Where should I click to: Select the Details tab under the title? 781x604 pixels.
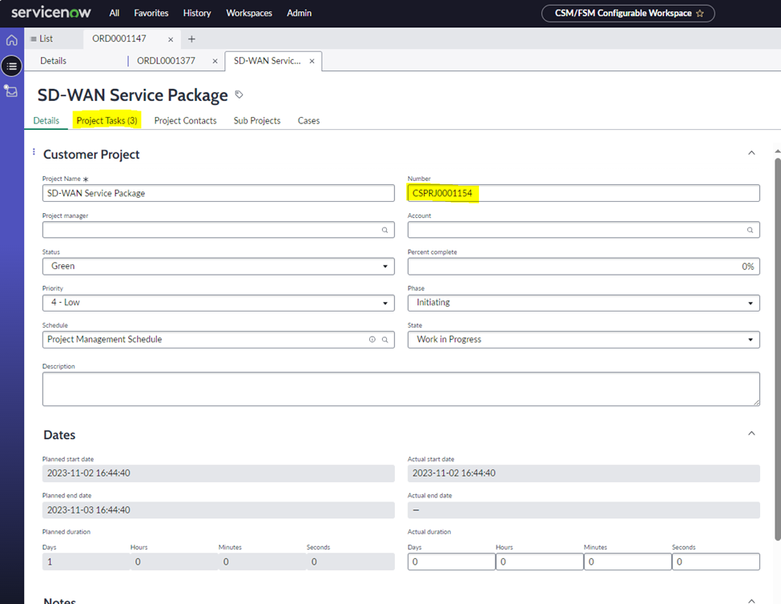point(46,121)
